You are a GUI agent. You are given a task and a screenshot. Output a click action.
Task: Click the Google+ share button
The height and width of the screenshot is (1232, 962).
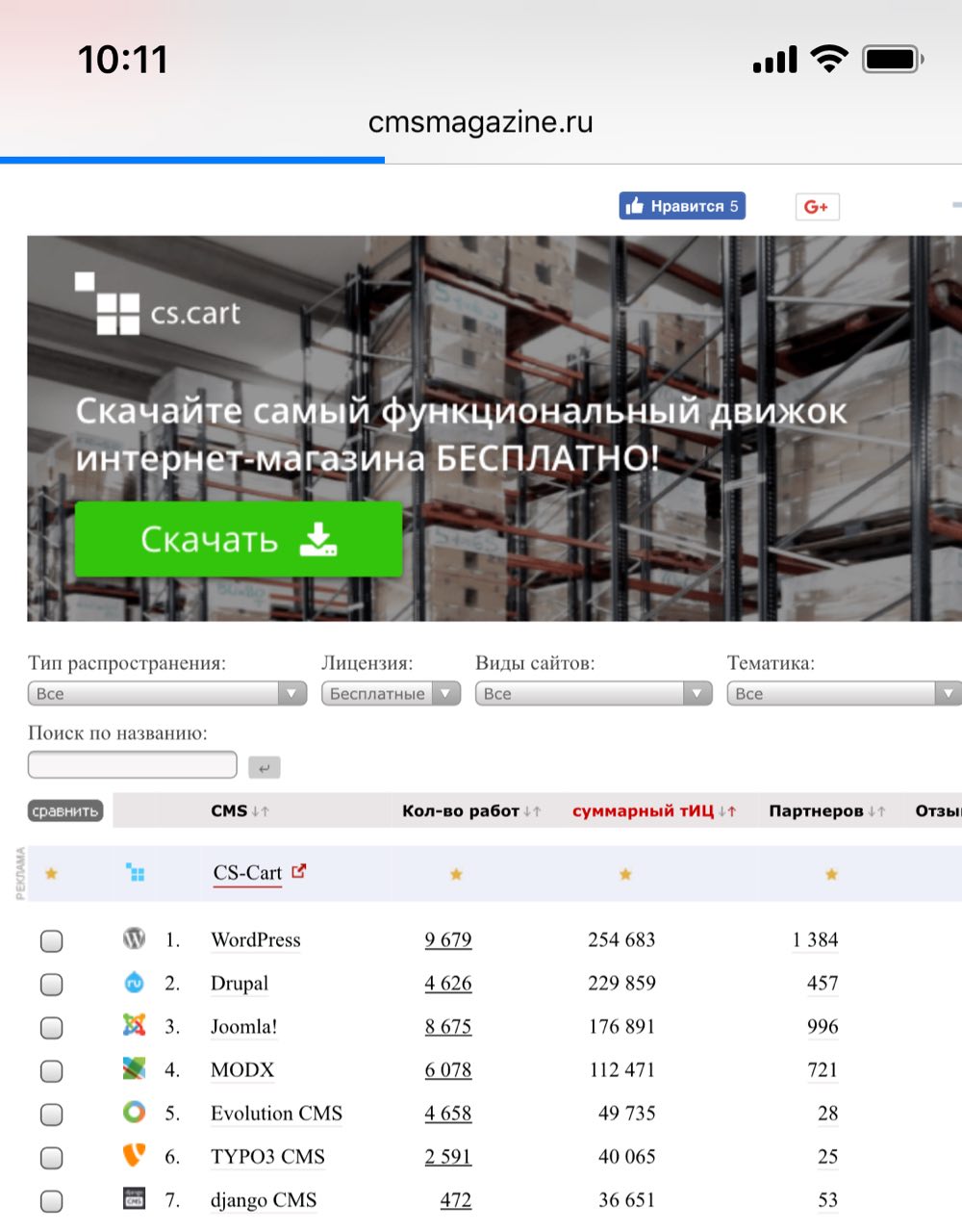point(817,206)
